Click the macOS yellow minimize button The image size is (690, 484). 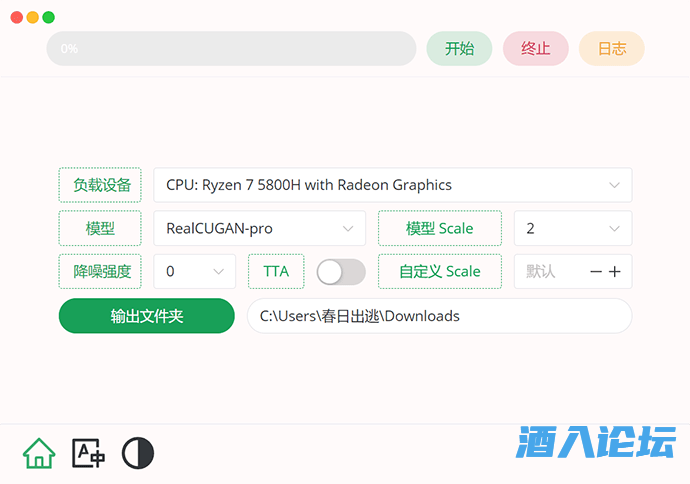(x=33, y=17)
